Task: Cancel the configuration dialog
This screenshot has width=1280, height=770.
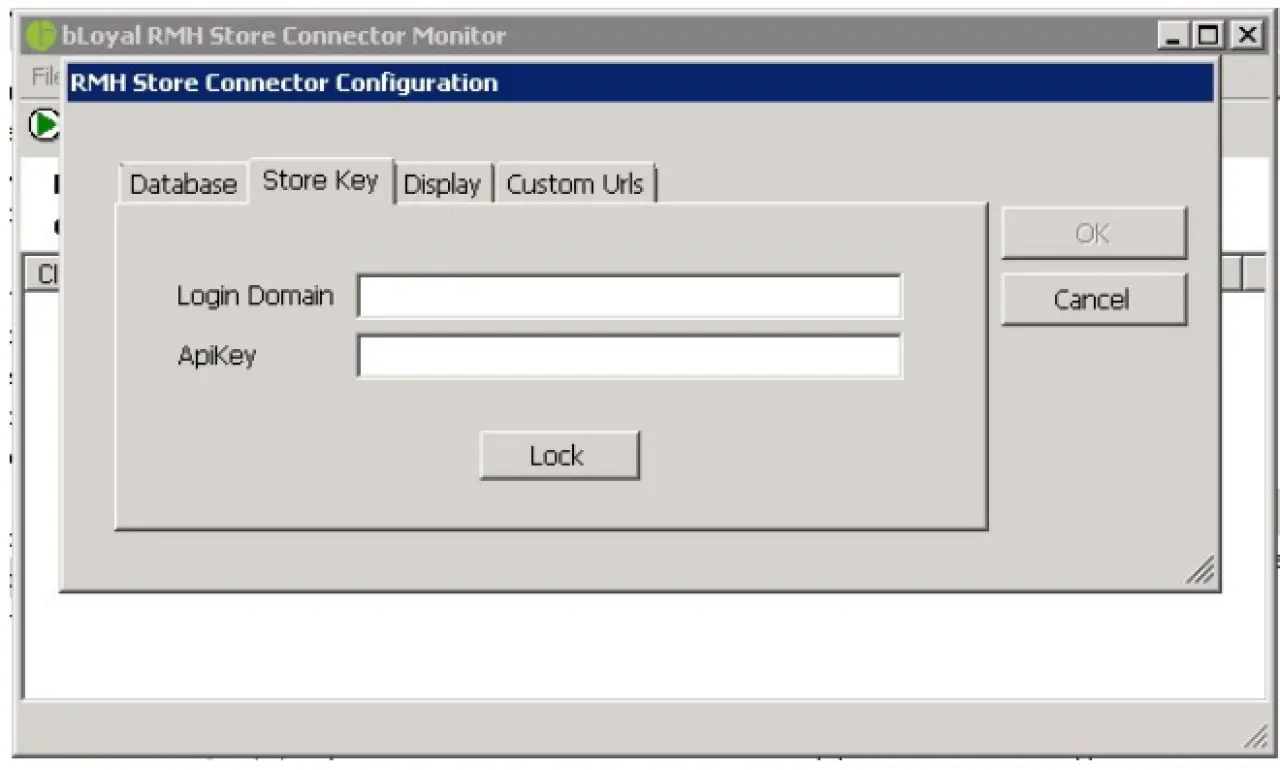Action: [x=1093, y=299]
